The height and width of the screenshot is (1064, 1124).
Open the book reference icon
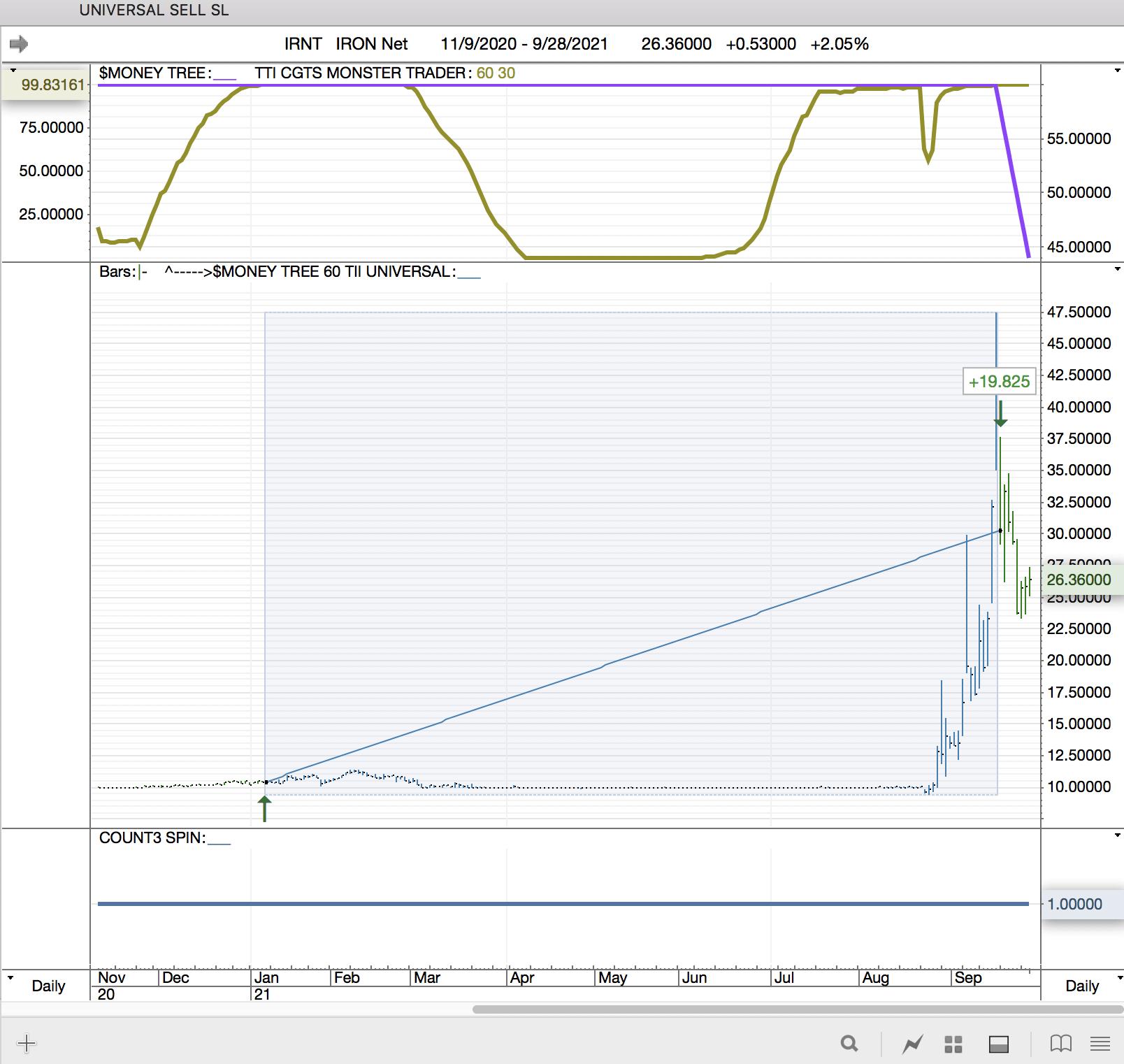[1060, 1044]
